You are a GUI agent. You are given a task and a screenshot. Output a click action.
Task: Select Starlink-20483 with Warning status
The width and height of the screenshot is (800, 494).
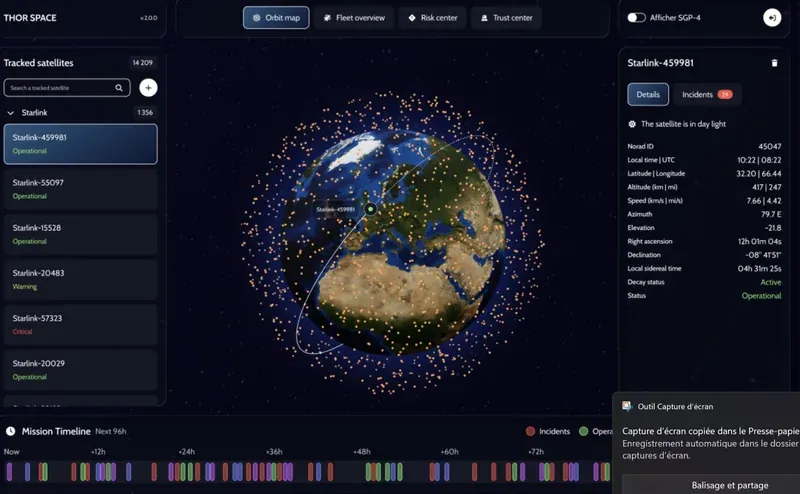click(81, 279)
